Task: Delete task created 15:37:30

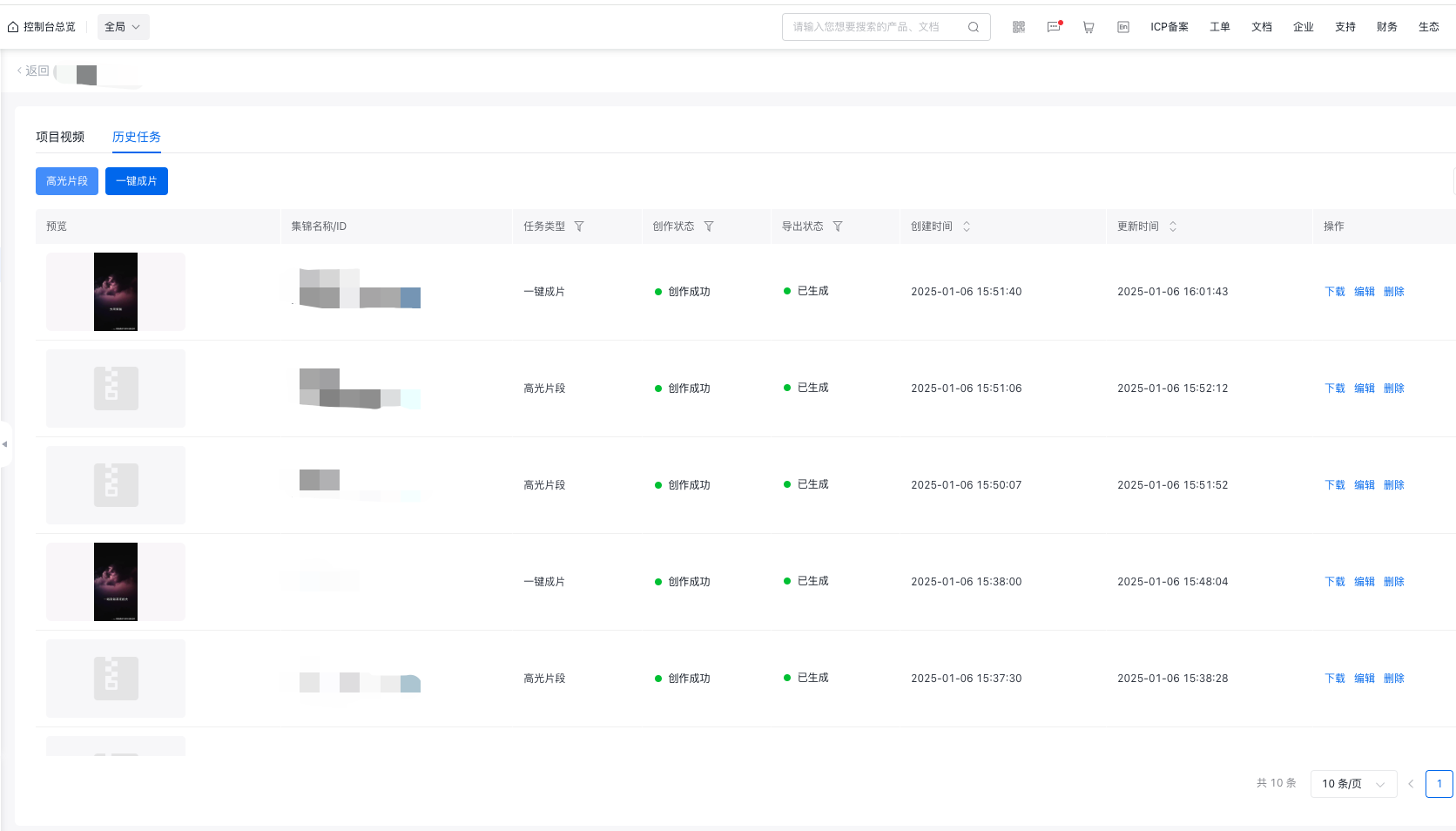Action: click(1394, 679)
